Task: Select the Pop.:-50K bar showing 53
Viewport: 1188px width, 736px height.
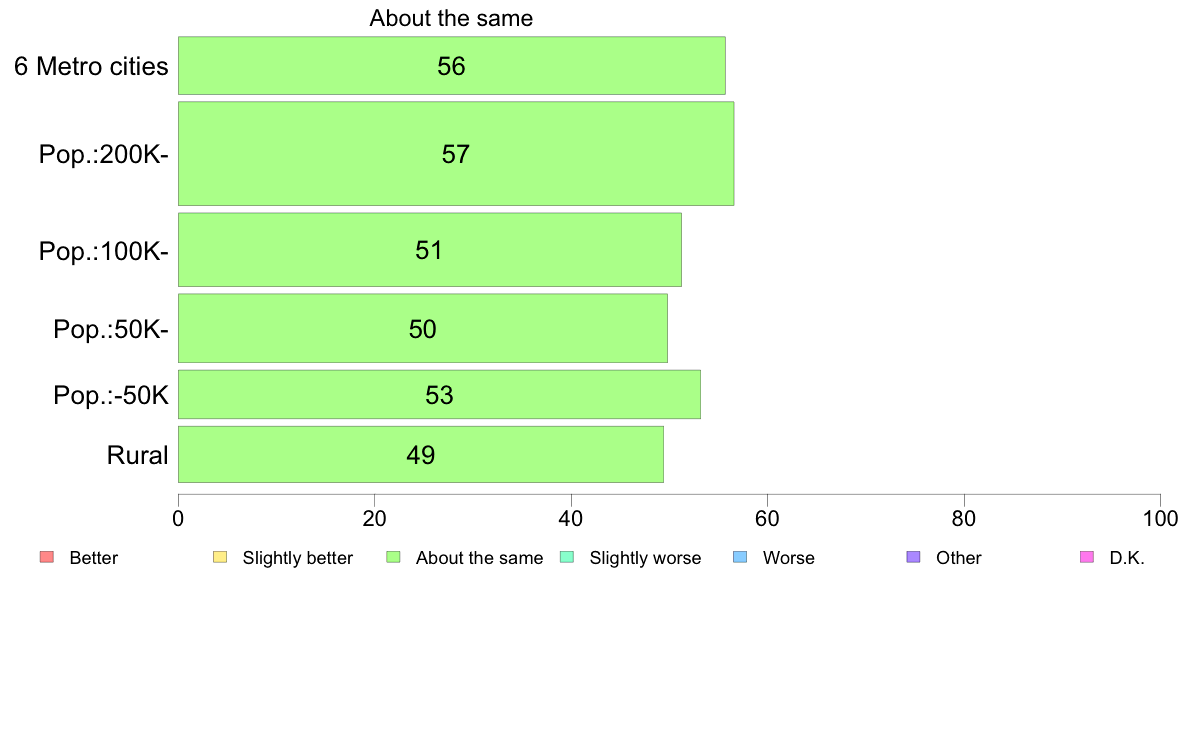Action: coord(439,394)
